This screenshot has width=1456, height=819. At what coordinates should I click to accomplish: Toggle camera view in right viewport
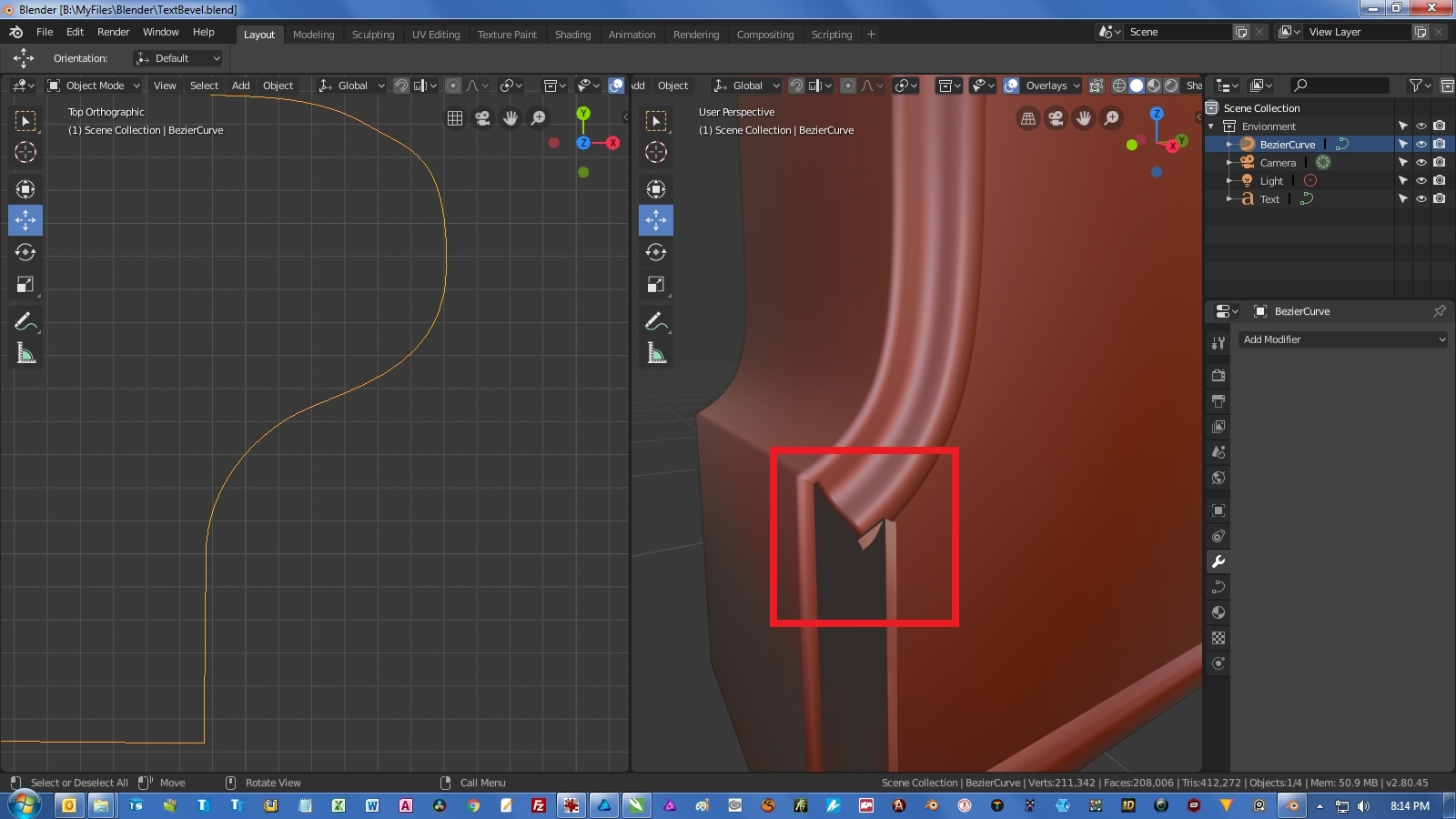click(x=1056, y=118)
